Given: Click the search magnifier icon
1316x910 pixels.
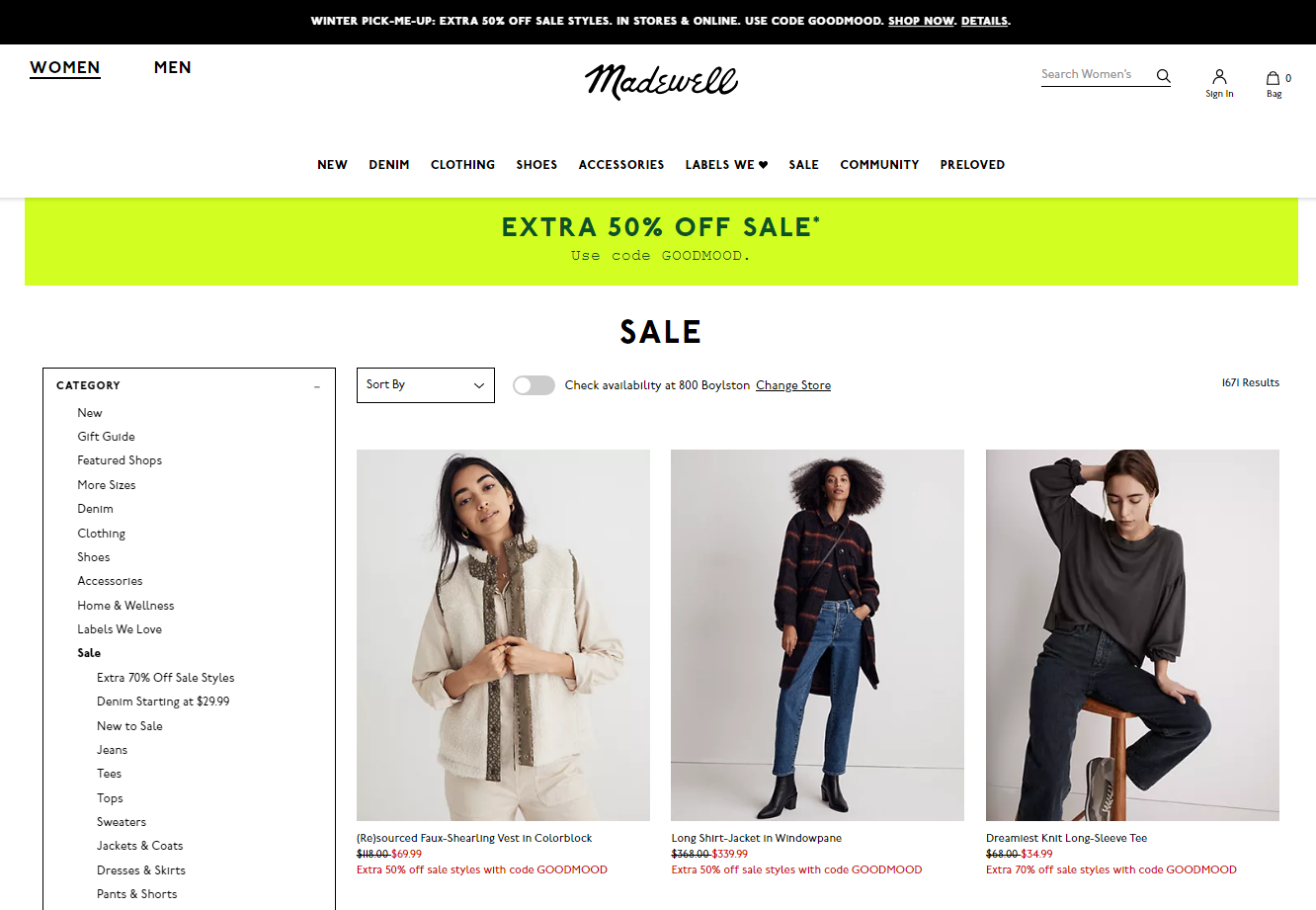Looking at the screenshot, I should [1163, 75].
